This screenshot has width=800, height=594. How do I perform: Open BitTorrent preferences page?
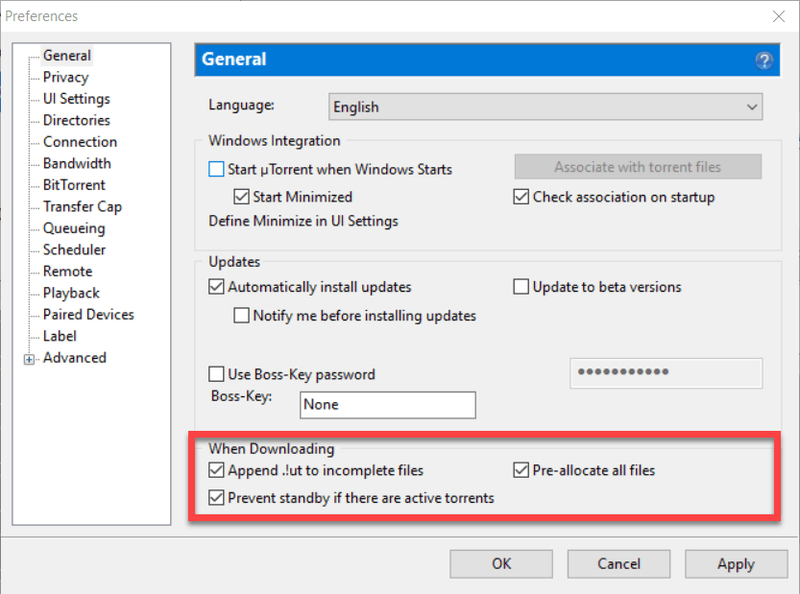(x=74, y=185)
